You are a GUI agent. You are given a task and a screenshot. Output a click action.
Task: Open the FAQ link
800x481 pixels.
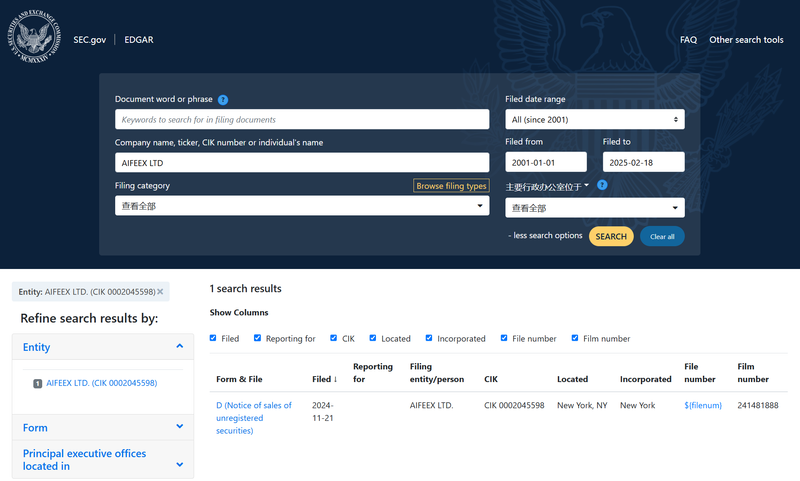coord(688,40)
